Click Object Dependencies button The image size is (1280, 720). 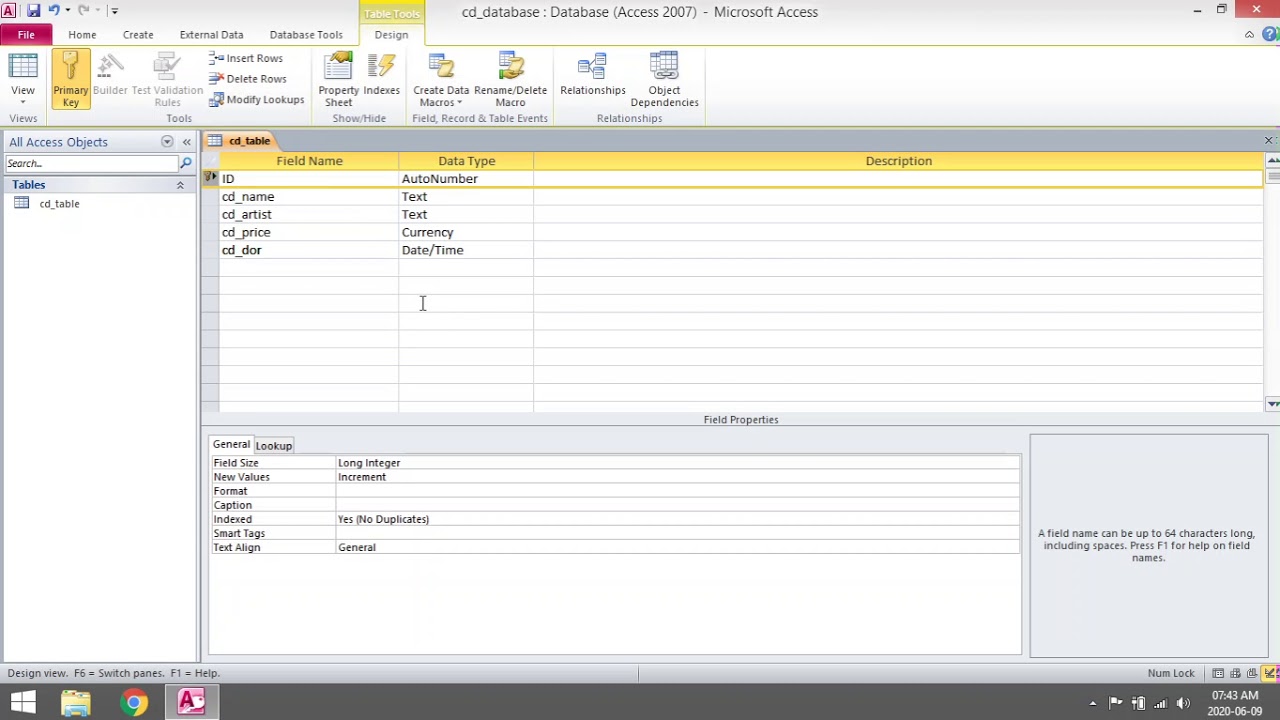point(664,79)
